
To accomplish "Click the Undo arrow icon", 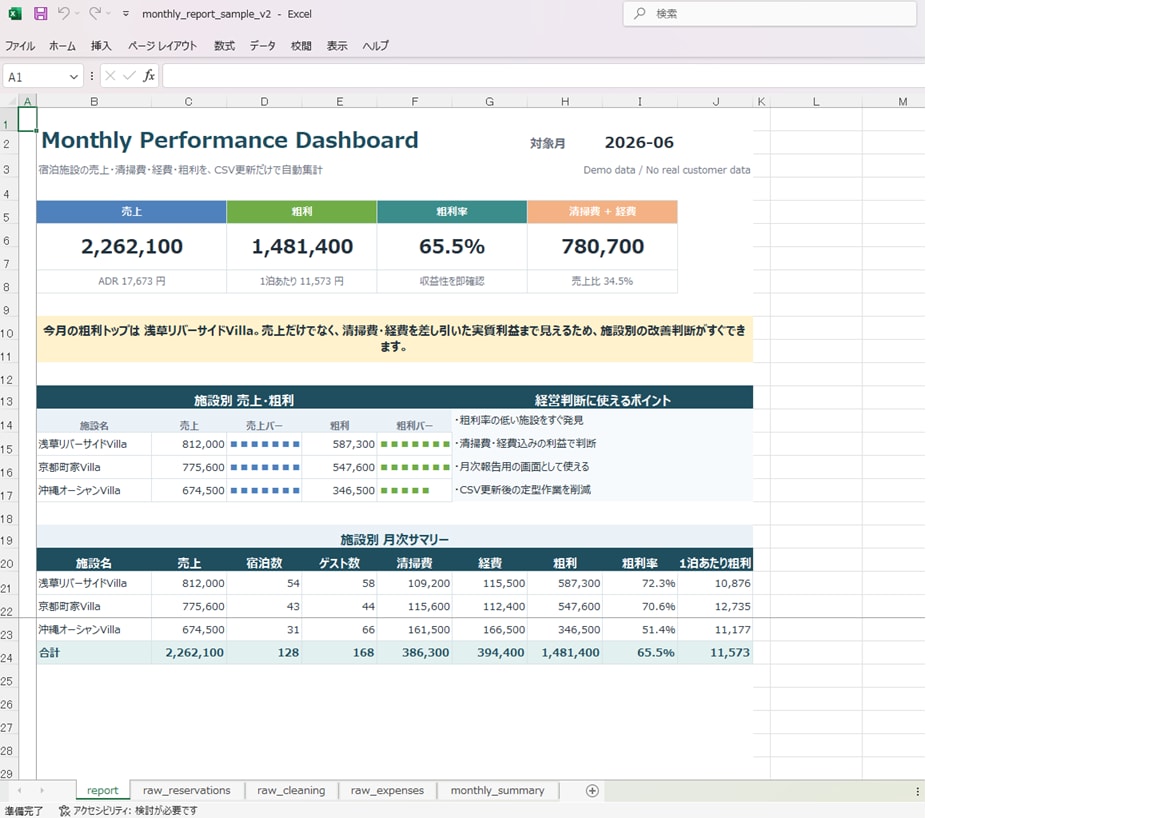I will click(x=63, y=13).
